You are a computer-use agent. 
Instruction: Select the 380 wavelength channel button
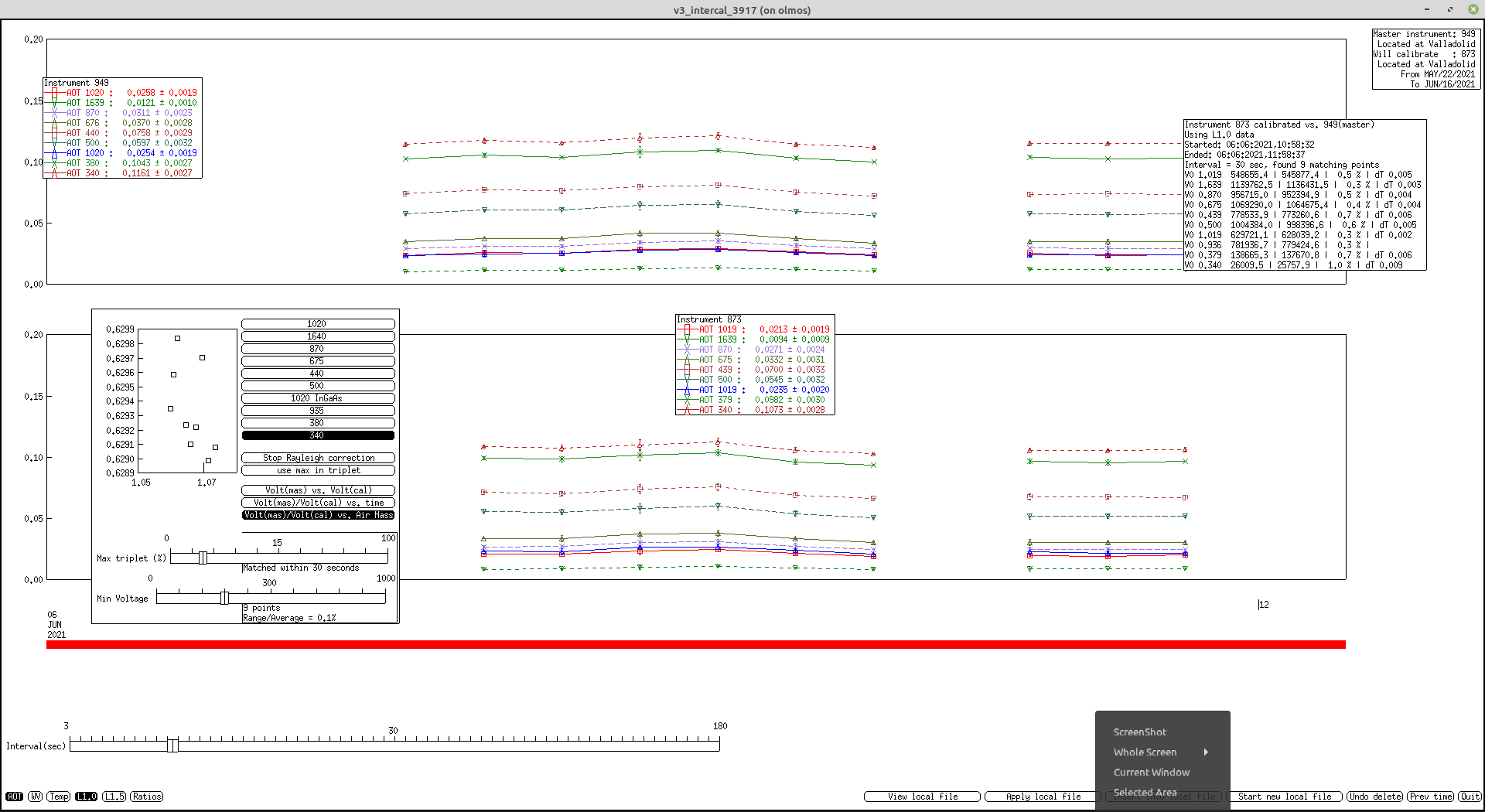[318, 423]
